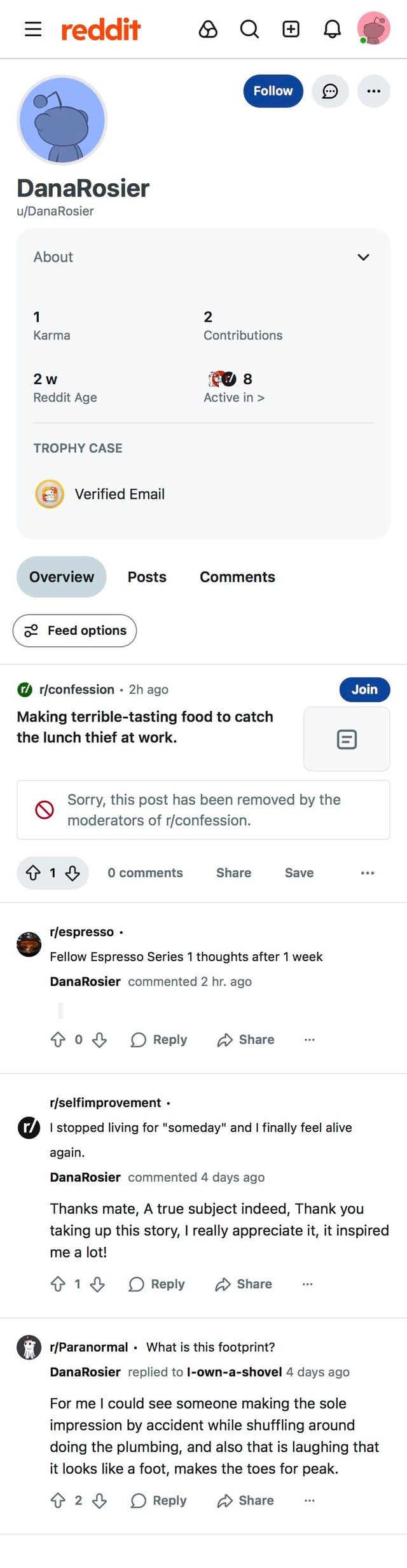407x1568 pixels.
Task: Open the notifications bell
Action: click(332, 29)
